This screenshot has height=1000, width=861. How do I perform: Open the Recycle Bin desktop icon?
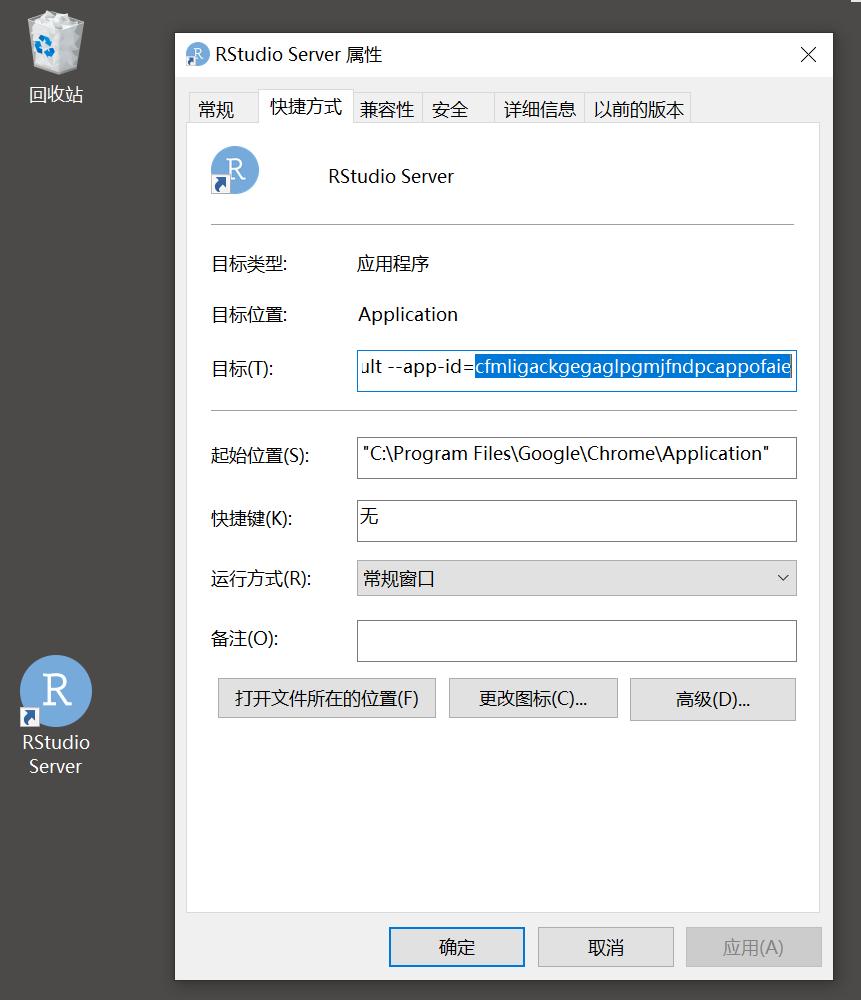point(56,57)
